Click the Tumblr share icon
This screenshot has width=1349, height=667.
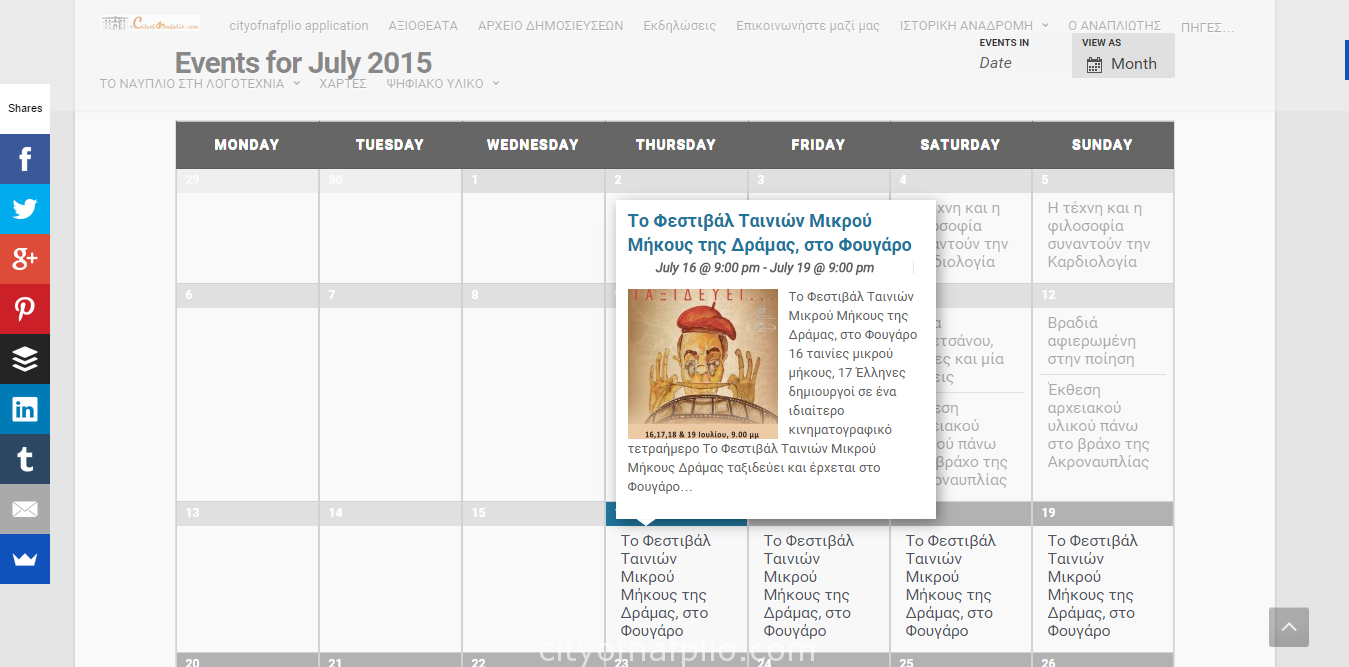[x=25, y=459]
